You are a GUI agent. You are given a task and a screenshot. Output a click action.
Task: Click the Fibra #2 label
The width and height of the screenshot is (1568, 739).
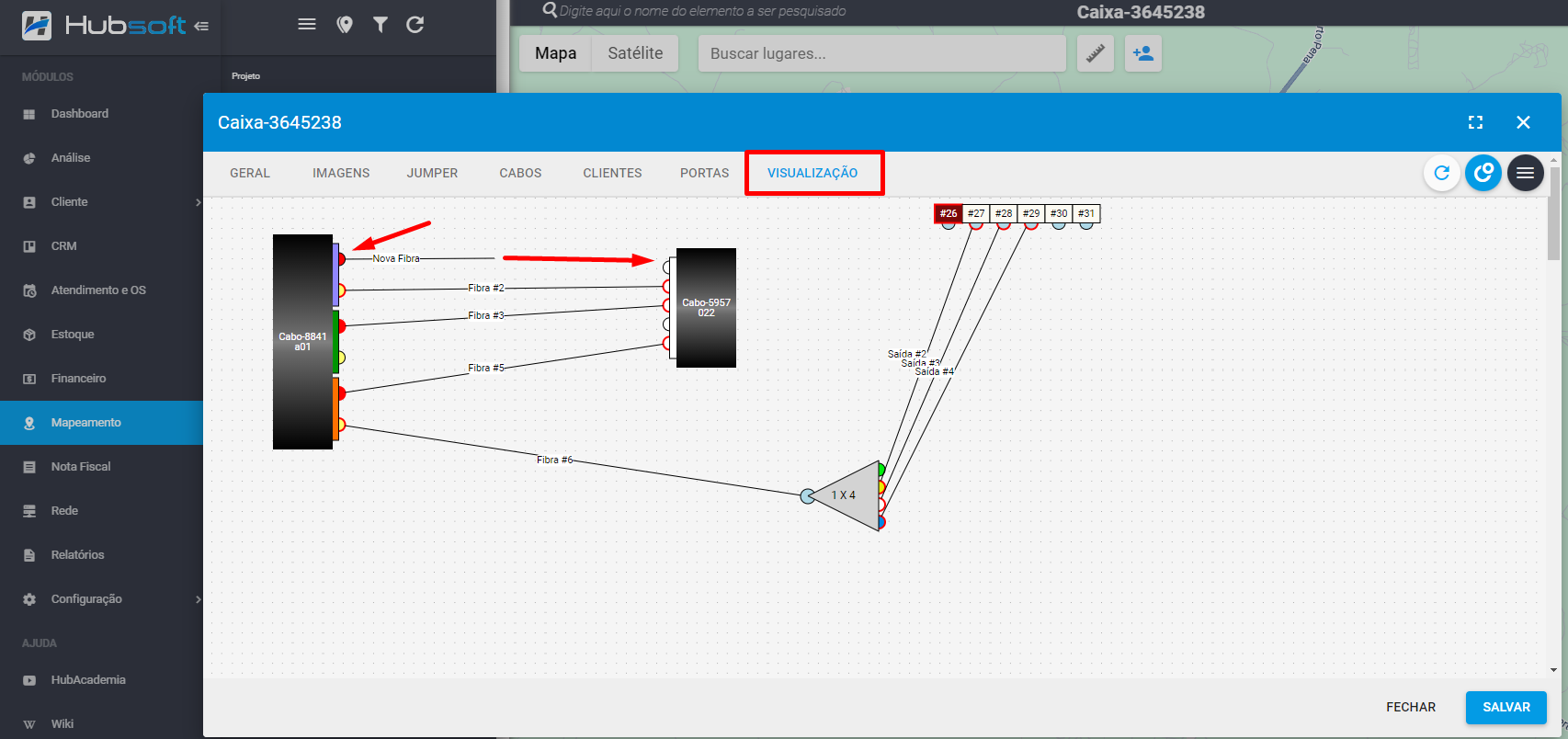486,288
